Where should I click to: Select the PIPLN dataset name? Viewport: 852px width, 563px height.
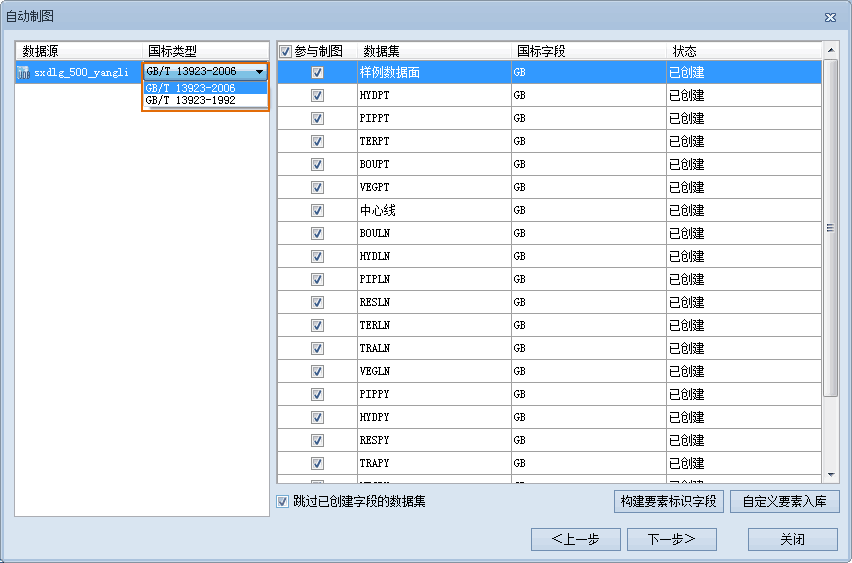(x=374, y=279)
